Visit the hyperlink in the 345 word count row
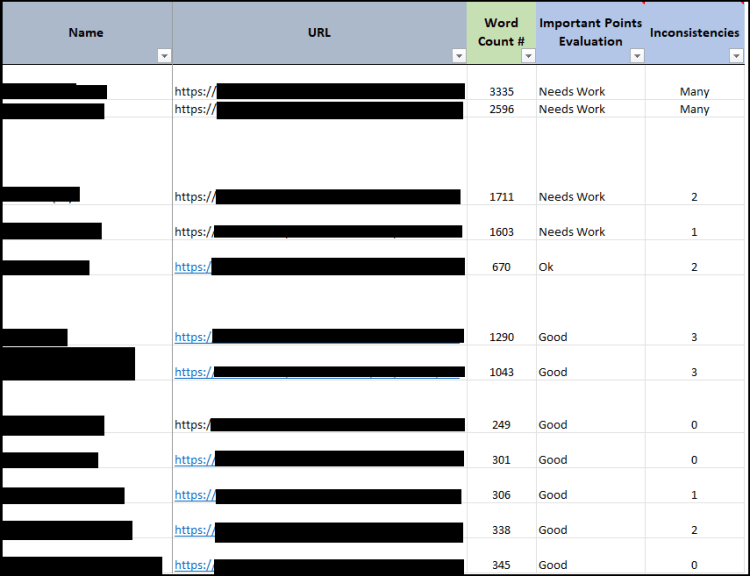 point(192,565)
